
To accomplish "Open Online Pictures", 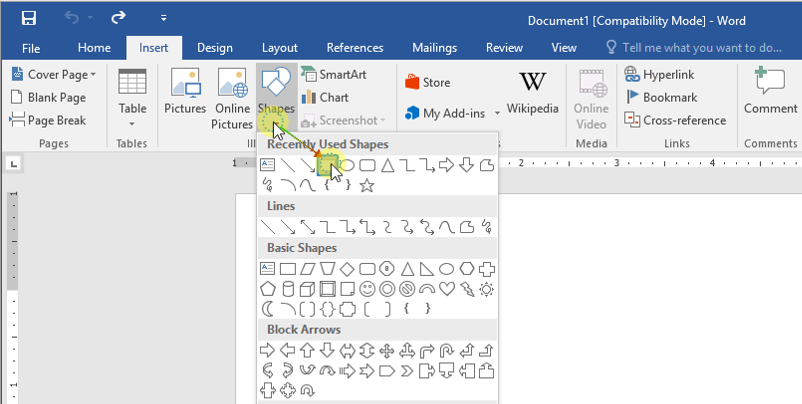I will (x=232, y=99).
